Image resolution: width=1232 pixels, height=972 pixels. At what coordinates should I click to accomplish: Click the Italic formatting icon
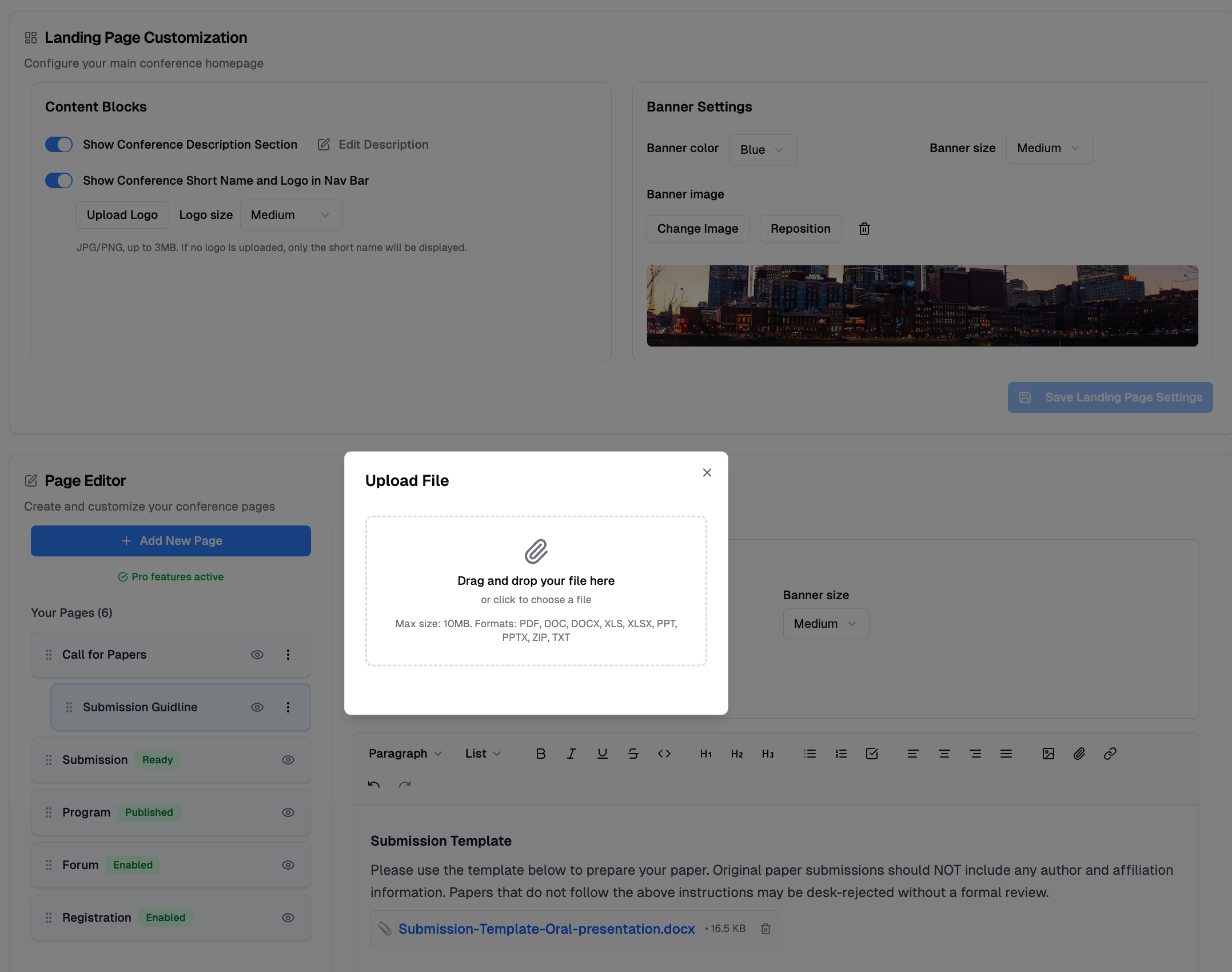pyautogui.click(x=571, y=754)
